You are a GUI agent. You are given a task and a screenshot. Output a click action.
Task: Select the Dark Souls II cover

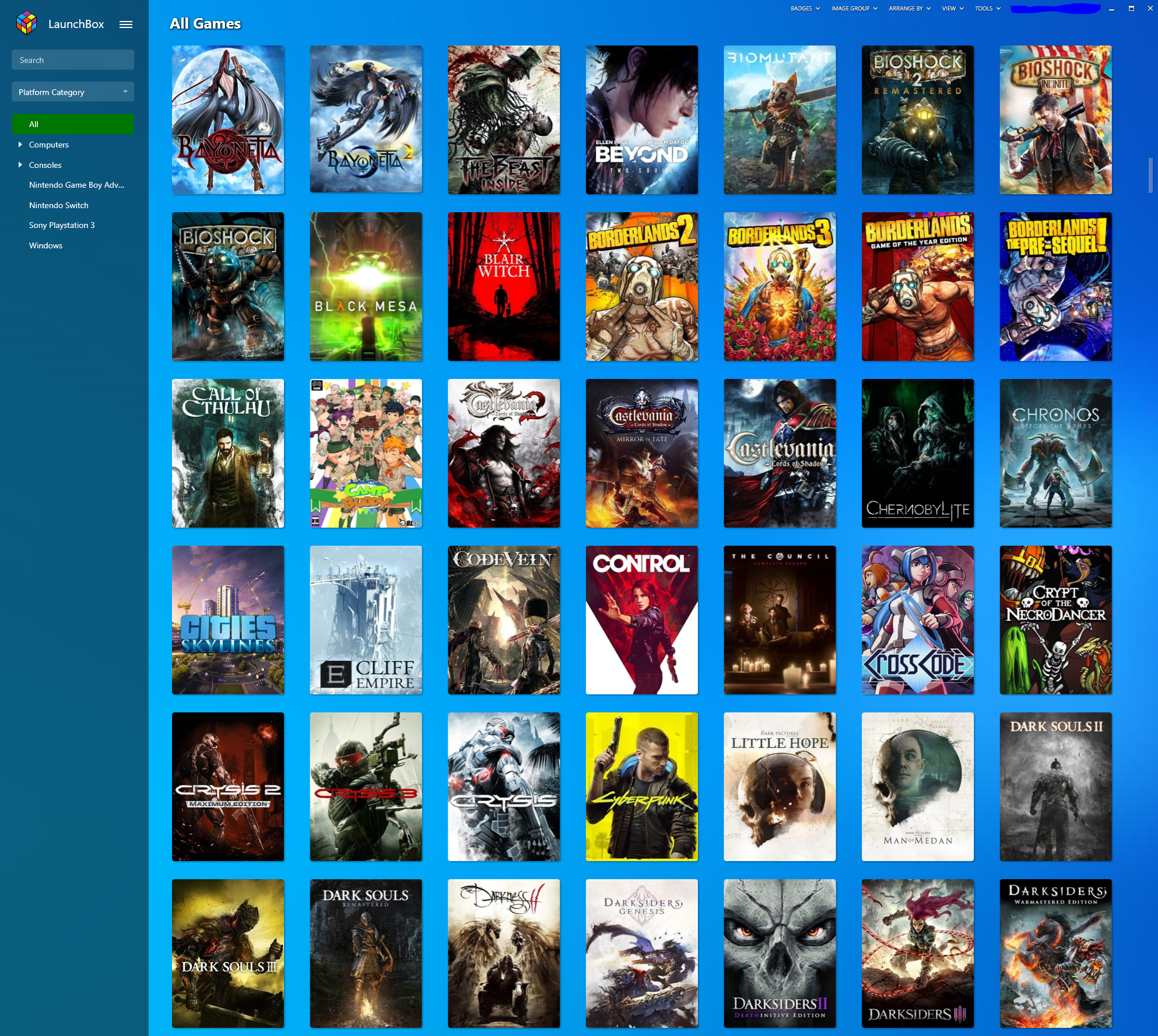tap(1056, 787)
